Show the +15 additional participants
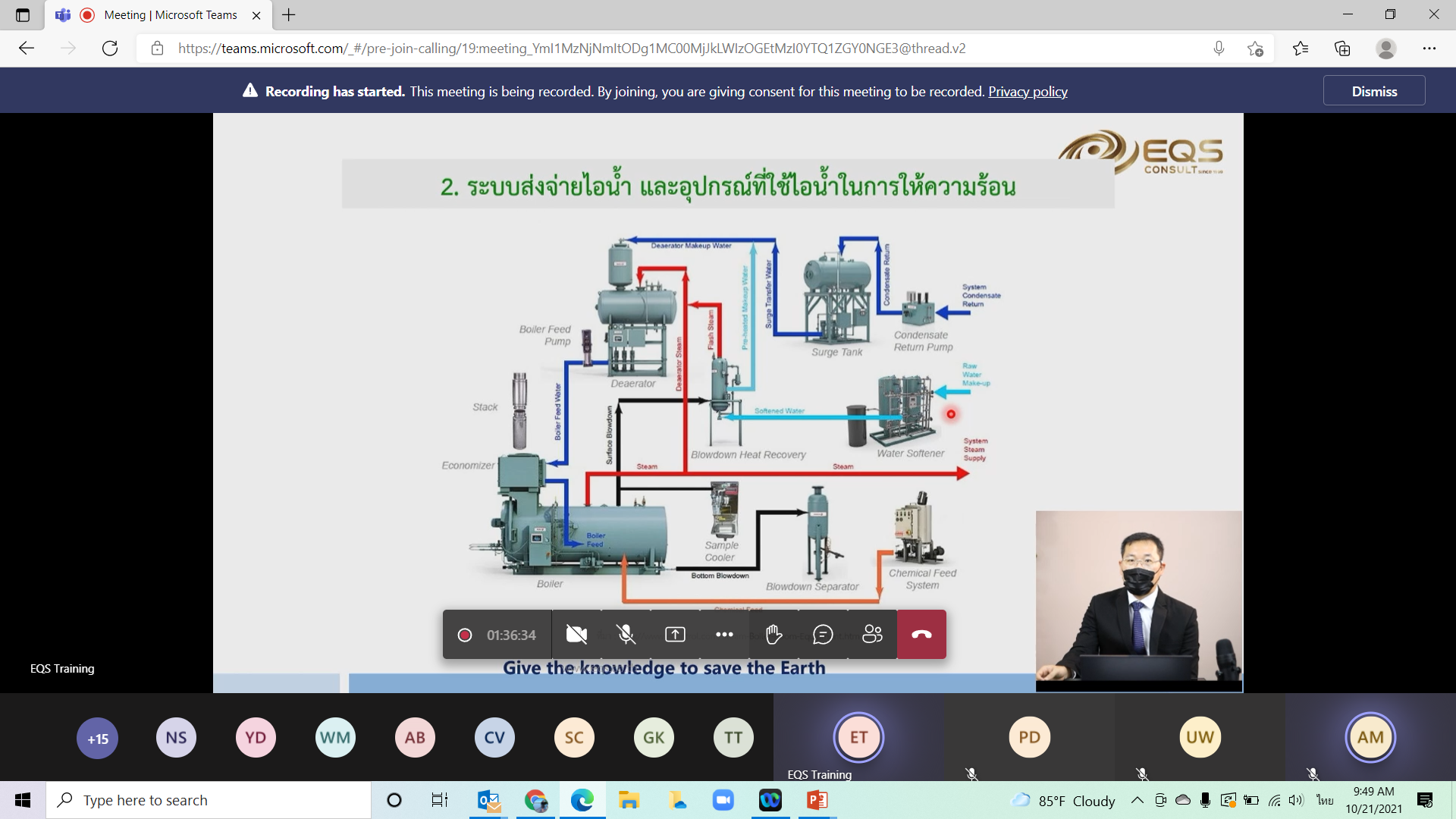Screen dimensions: 1456x819 point(97,738)
